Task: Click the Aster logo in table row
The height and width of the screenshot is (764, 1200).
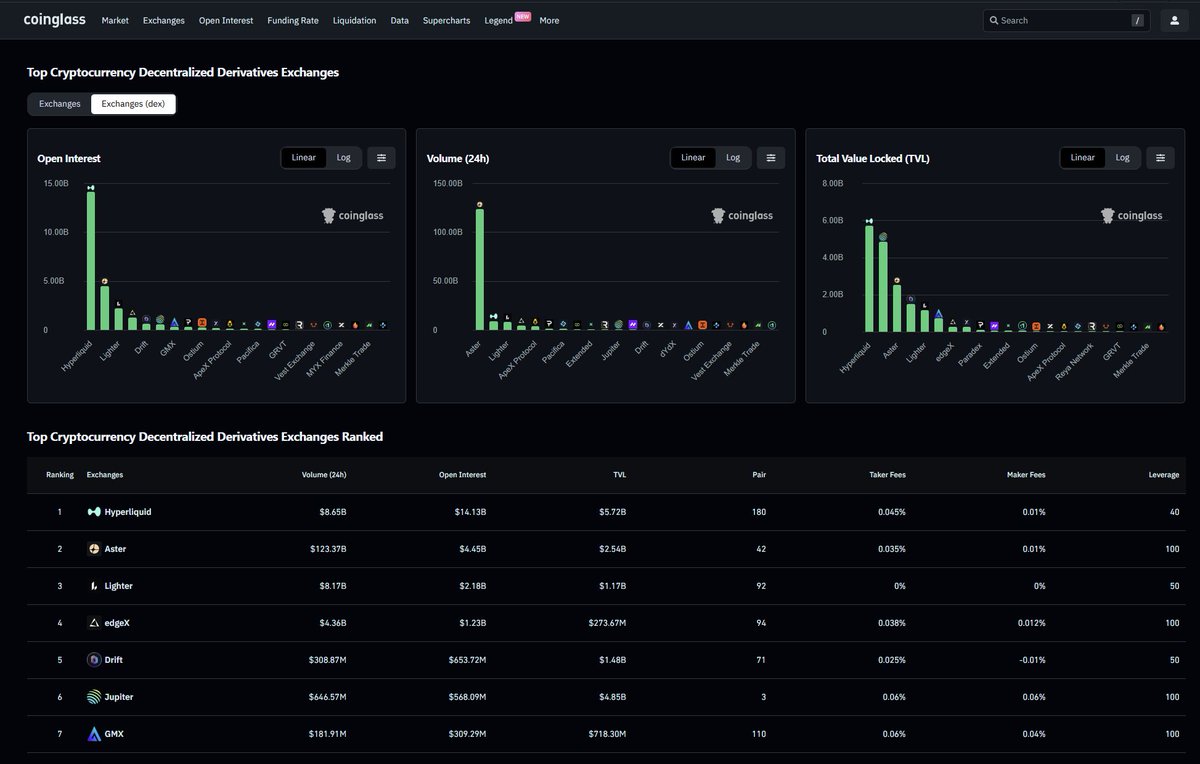Action: 94,549
